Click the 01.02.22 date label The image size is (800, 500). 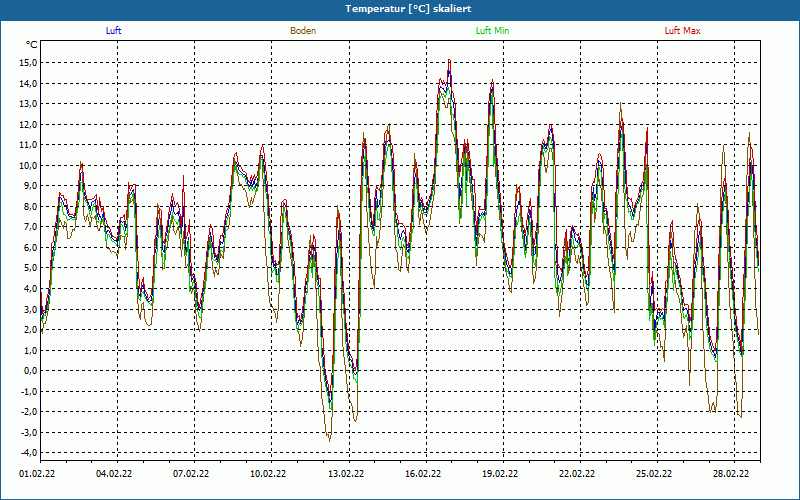pyautogui.click(x=37, y=474)
